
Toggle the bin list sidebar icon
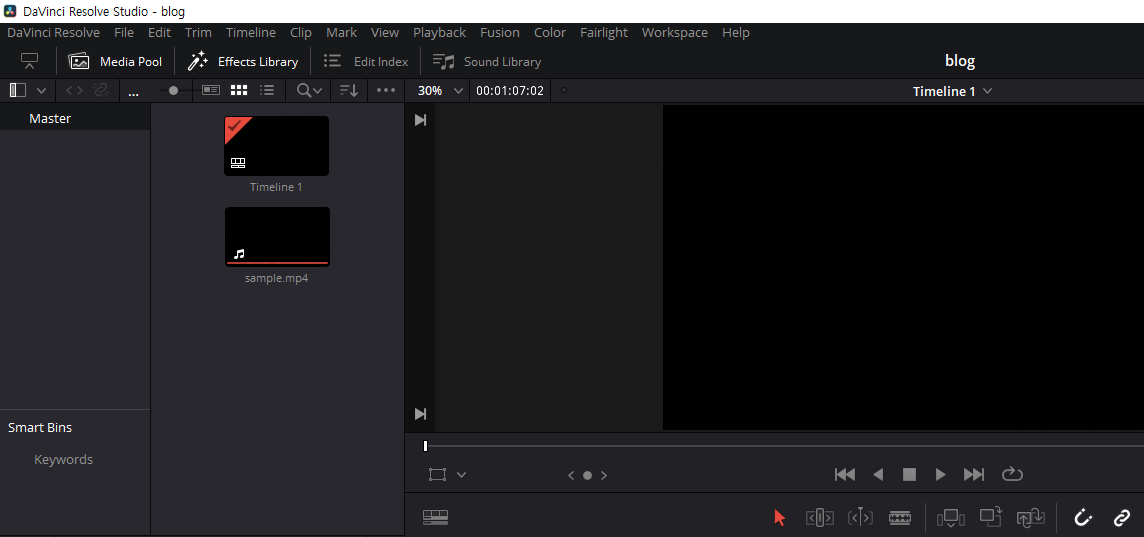click(18, 90)
